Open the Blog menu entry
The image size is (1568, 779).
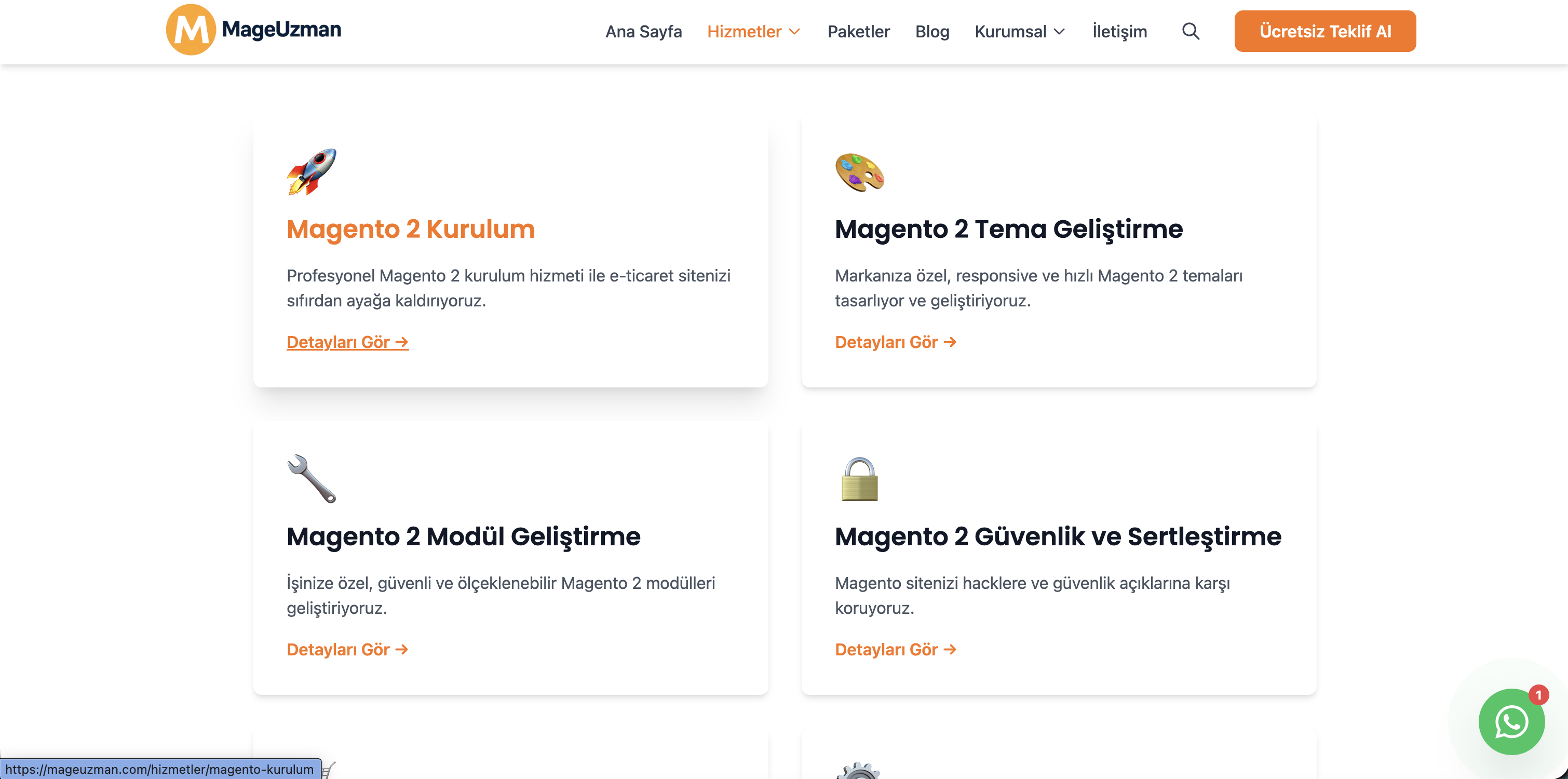(x=932, y=32)
